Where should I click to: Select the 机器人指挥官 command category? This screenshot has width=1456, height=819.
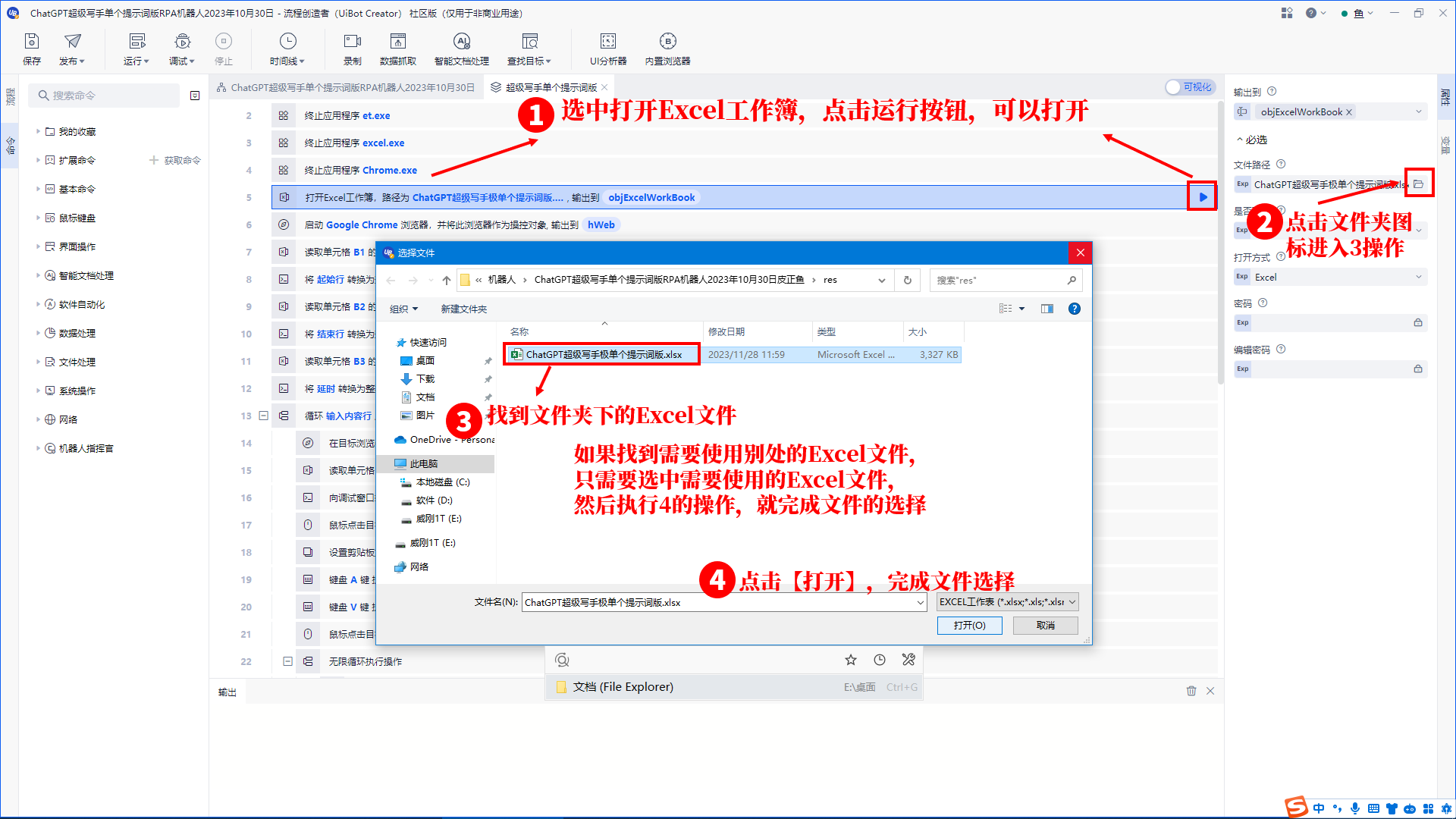pos(86,448)
